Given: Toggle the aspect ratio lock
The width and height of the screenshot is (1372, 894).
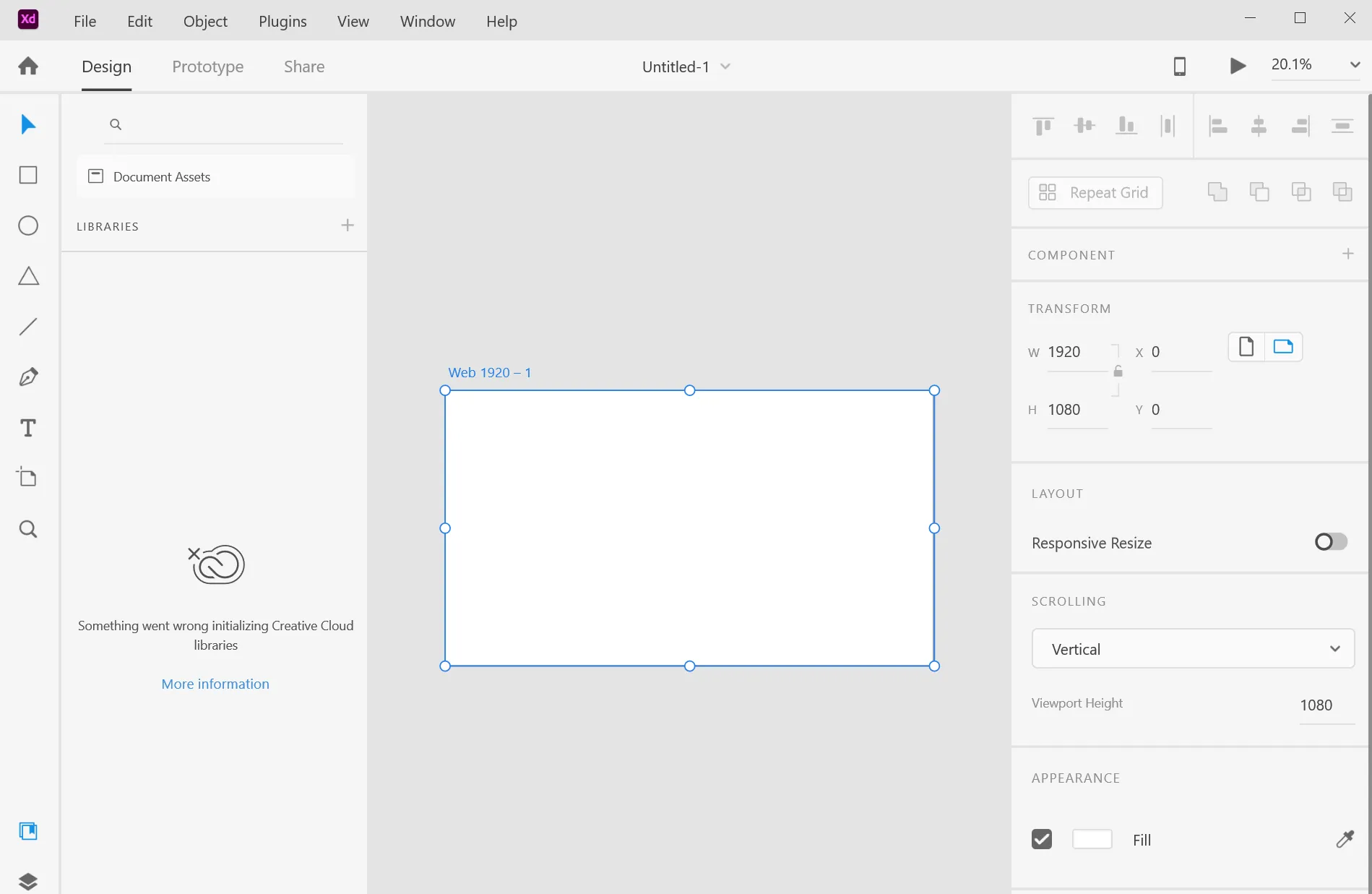Looking at the screenshot, I should coord(1118,371).
